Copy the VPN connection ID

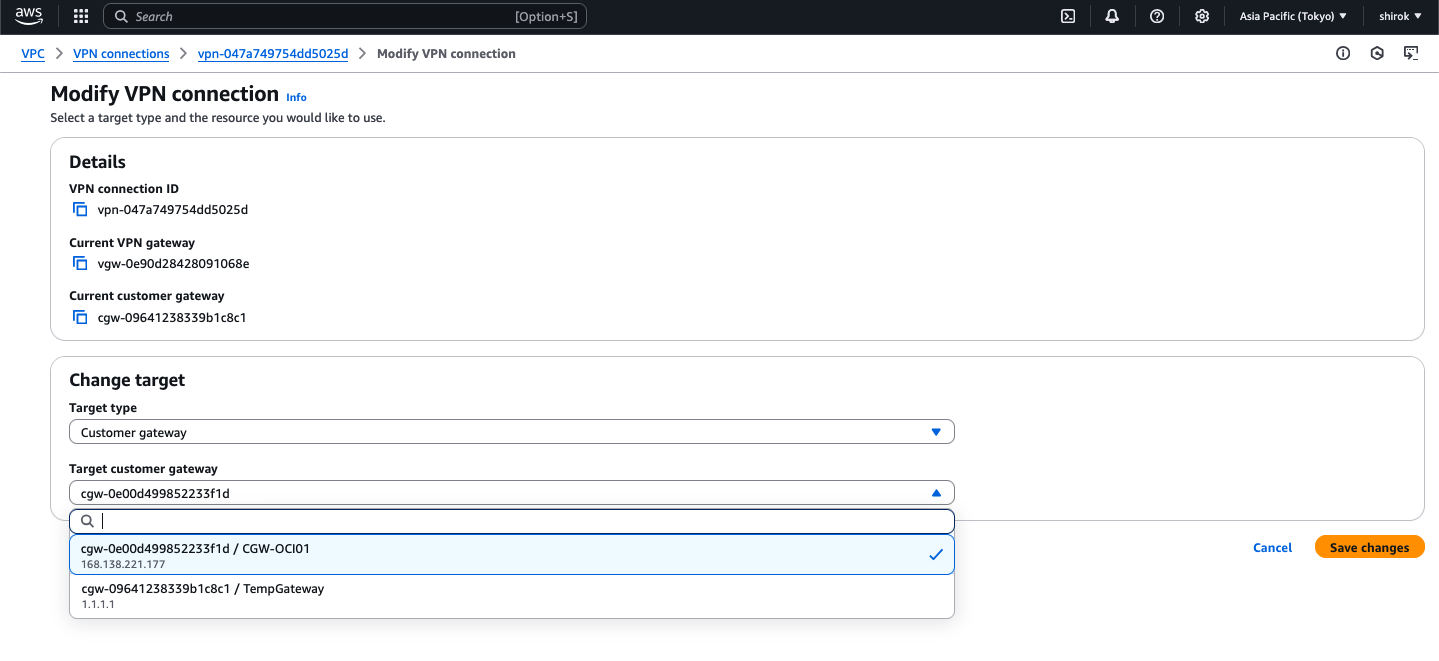tap(80, 209)
